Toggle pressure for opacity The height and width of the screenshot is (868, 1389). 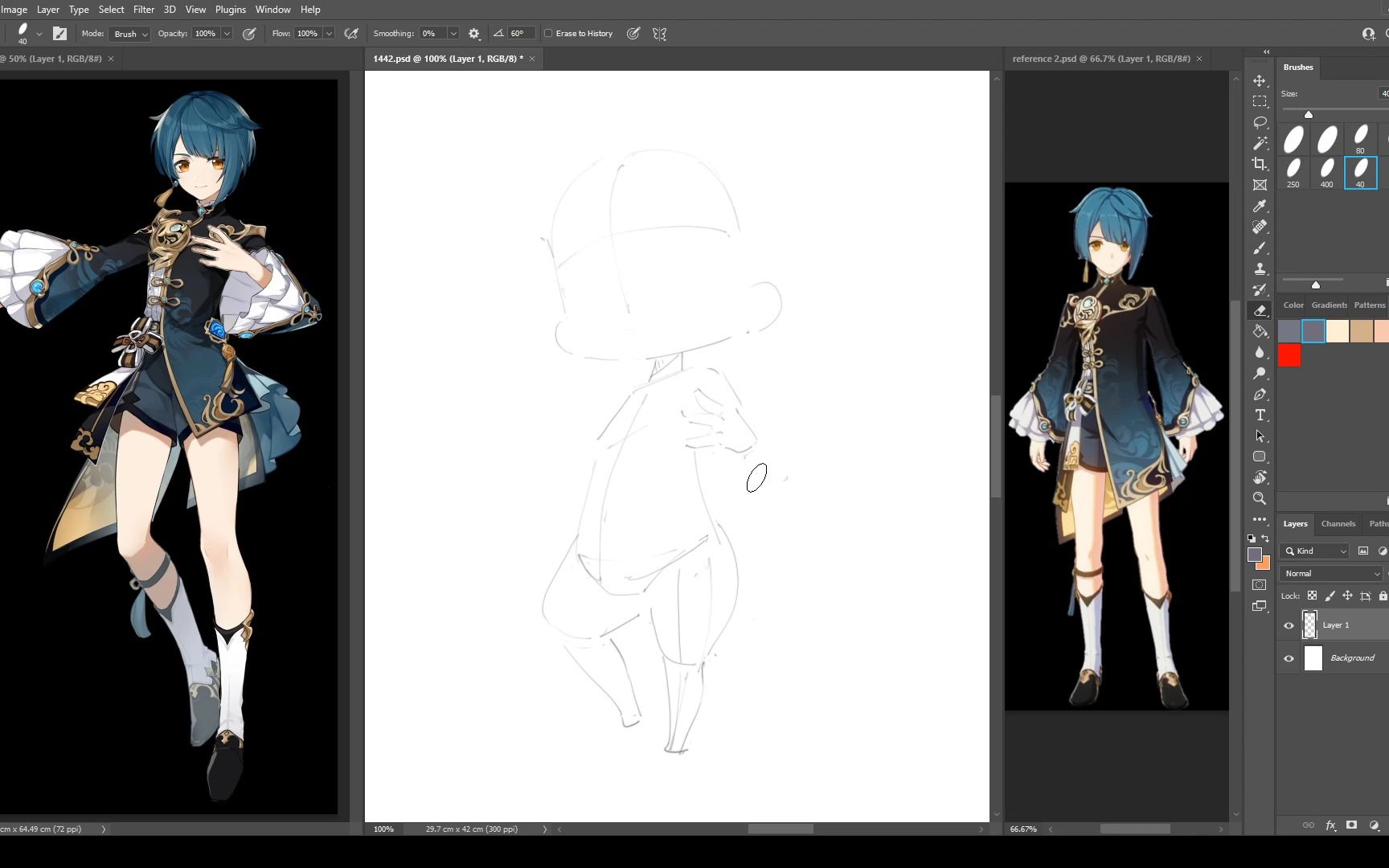pyautogui.click(x=249, y=34)
